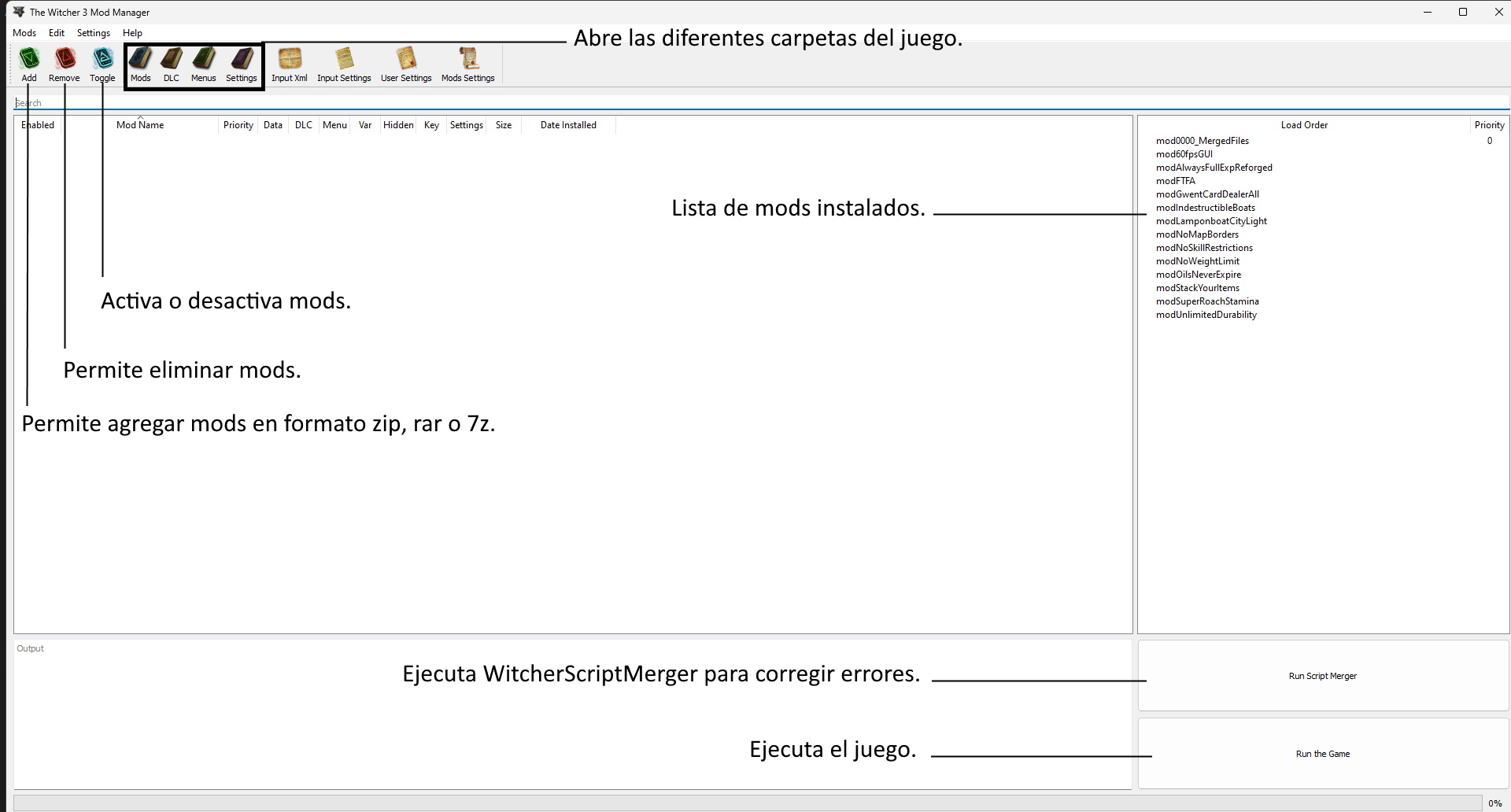Viewport: 1511px width, 812px height.
Task: Select modSuperRoachStamina in load order
Action: coord(1207,301)
